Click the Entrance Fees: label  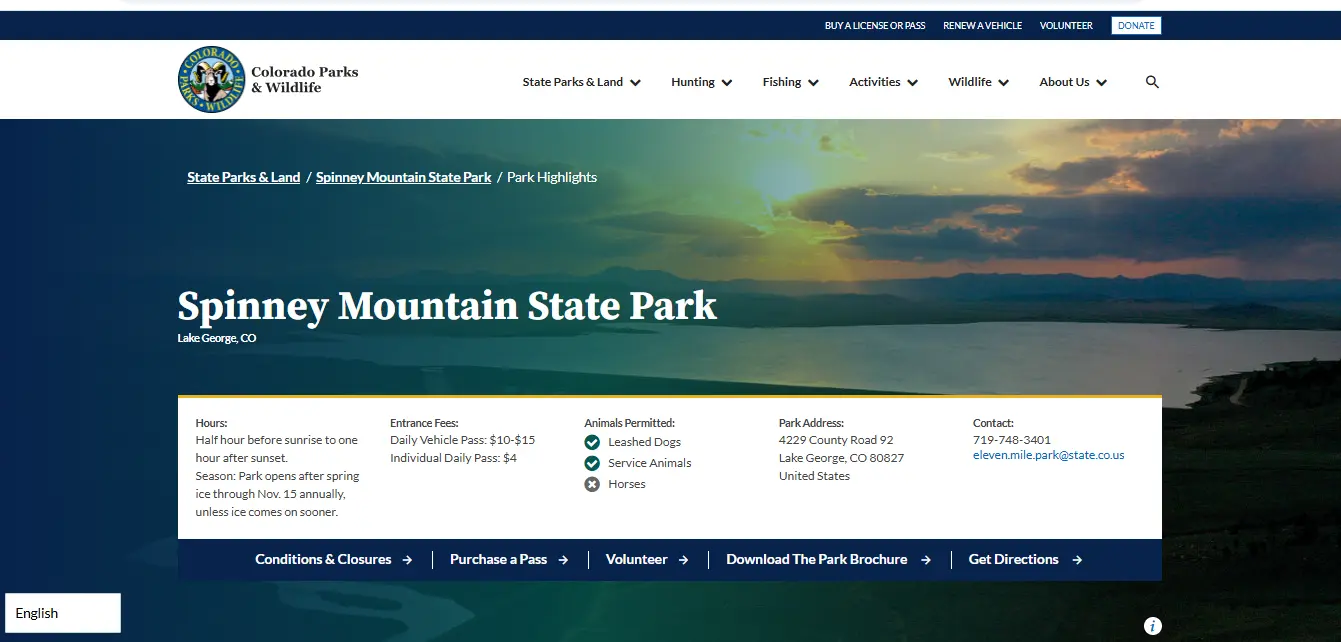pos(424,423)
